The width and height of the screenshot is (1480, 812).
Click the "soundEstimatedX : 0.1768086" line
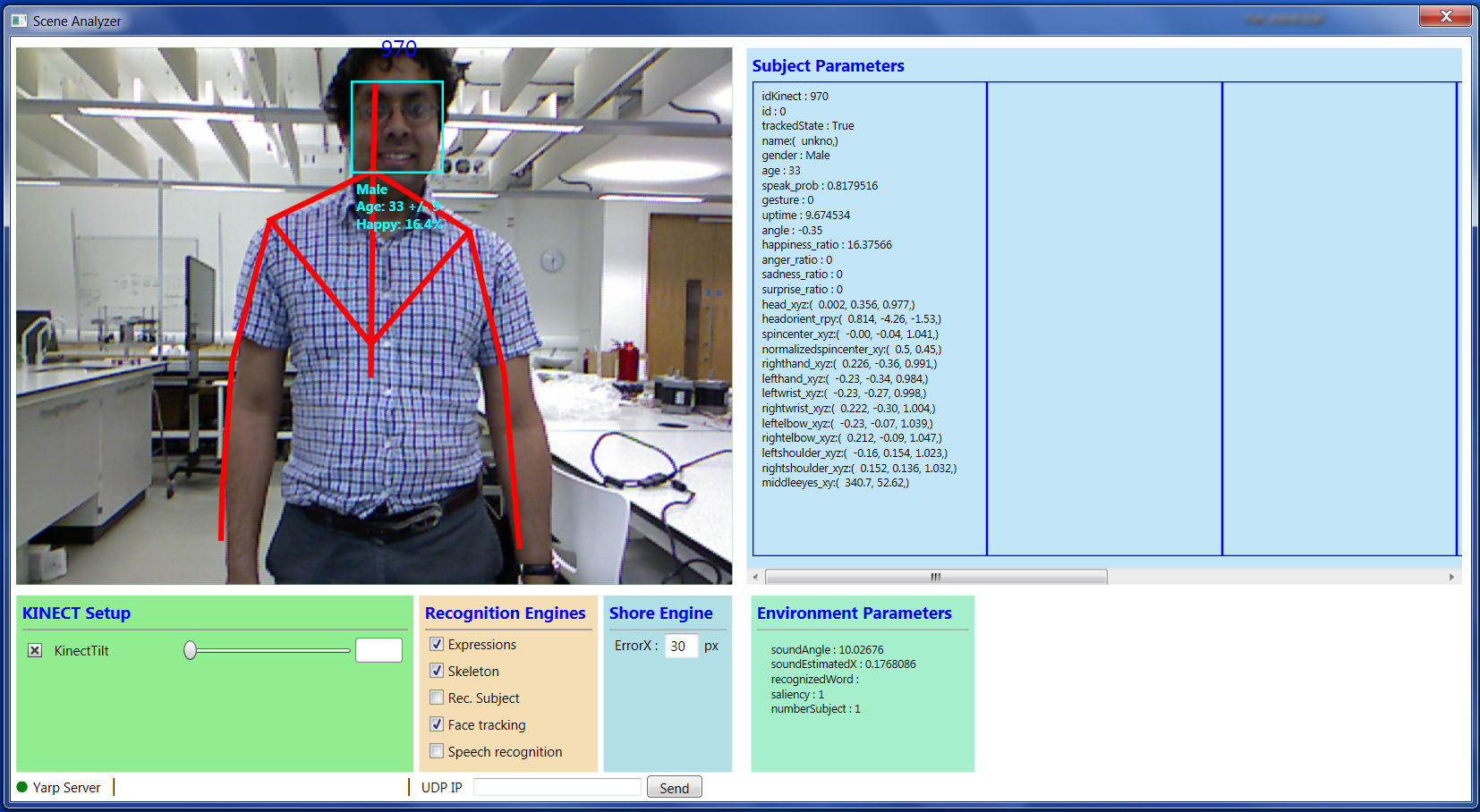coord(843,664)
